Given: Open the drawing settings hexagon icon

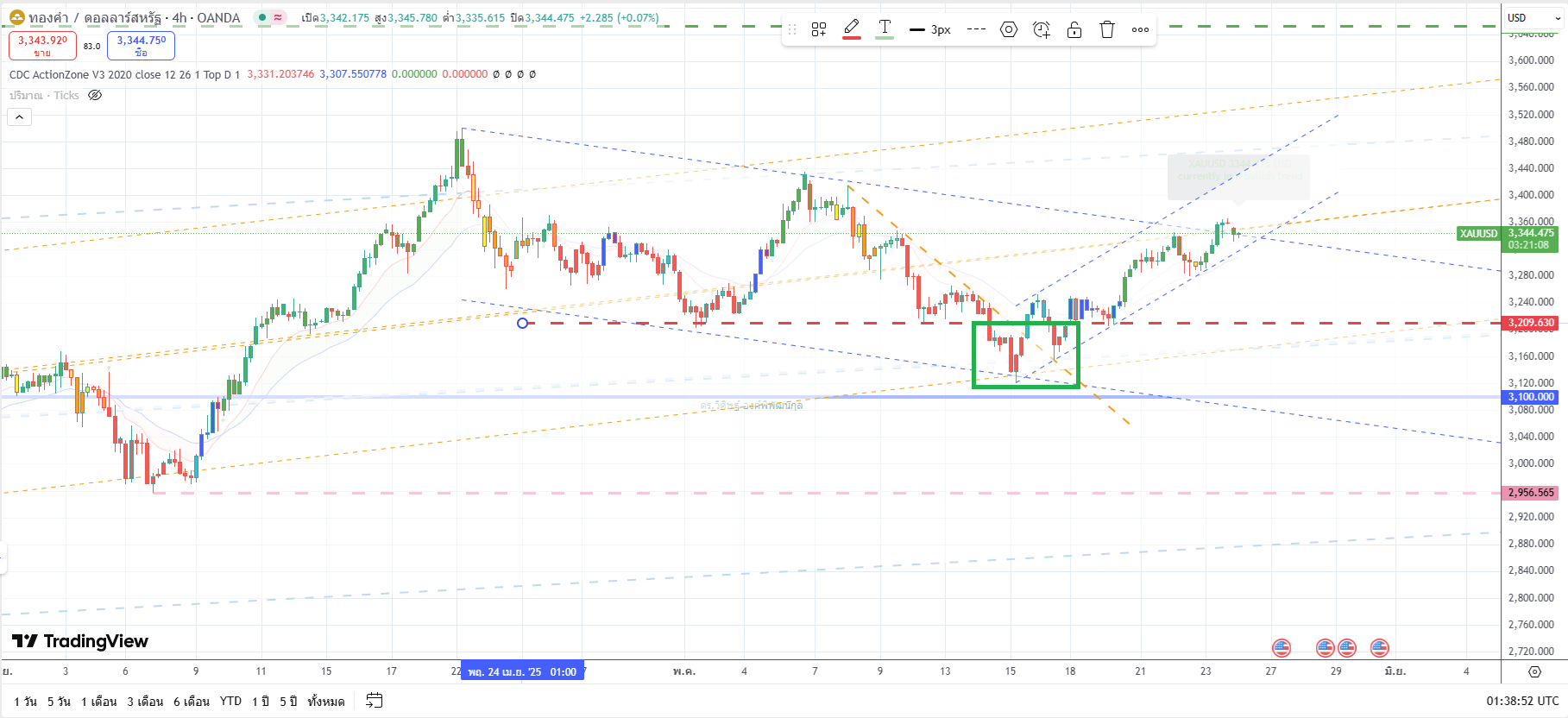Looking at the screenshot, I should 1008,29.
